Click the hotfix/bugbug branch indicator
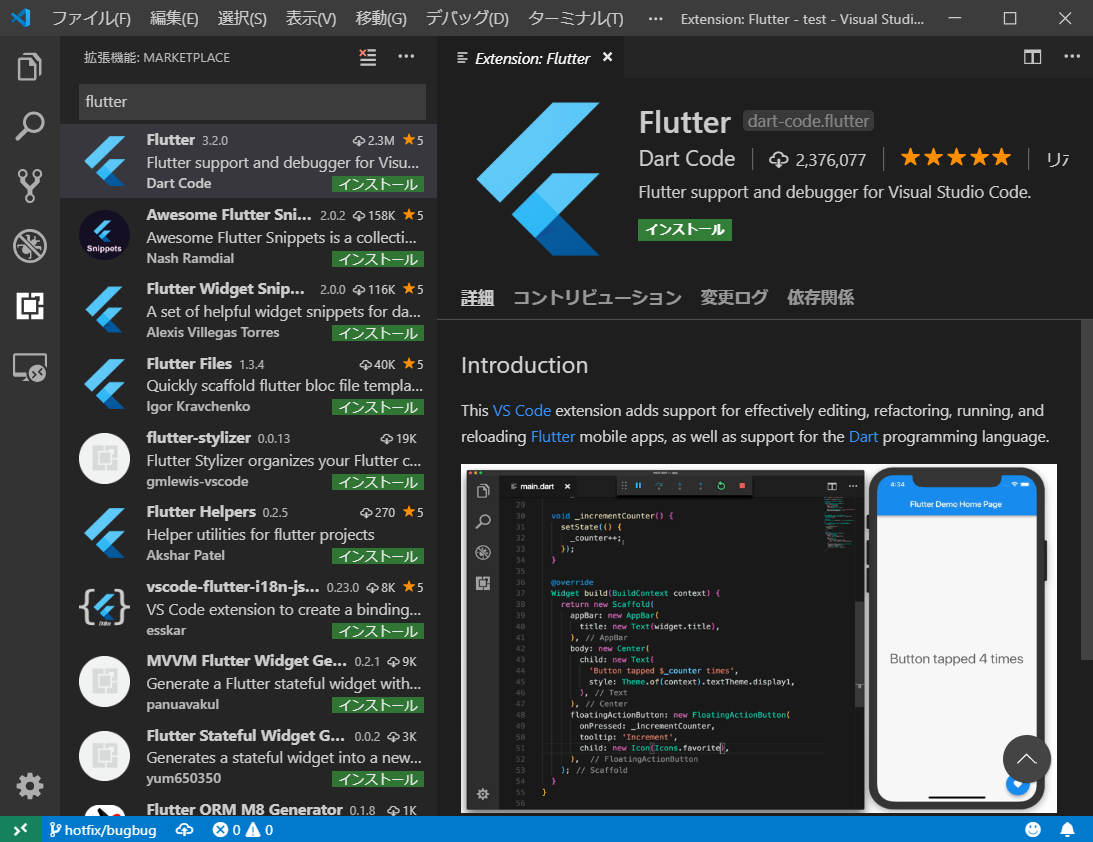Viewport: 1093px width, 842px height. [102, 829]
